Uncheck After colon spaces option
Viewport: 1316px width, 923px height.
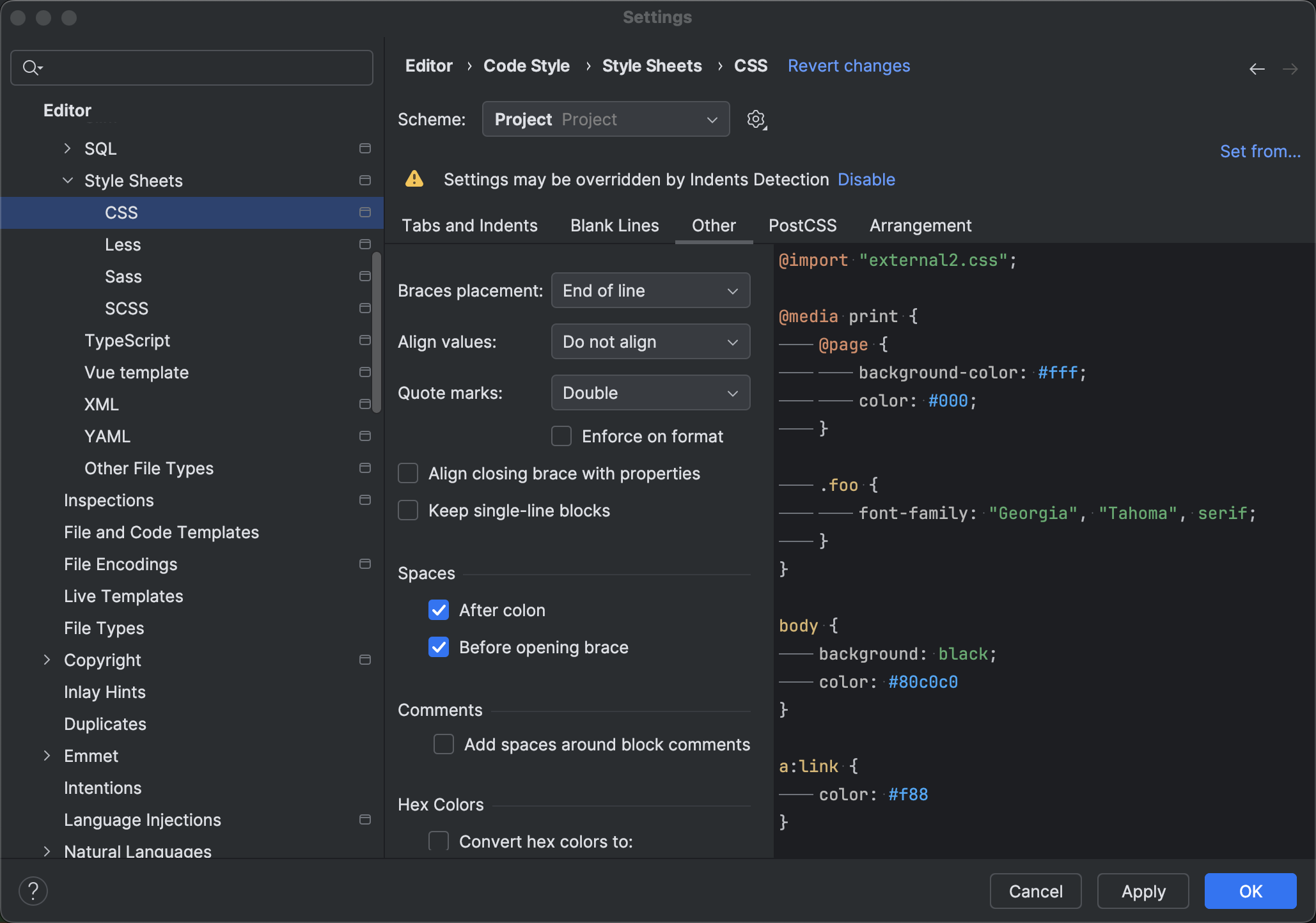click(x=439, y=610)
